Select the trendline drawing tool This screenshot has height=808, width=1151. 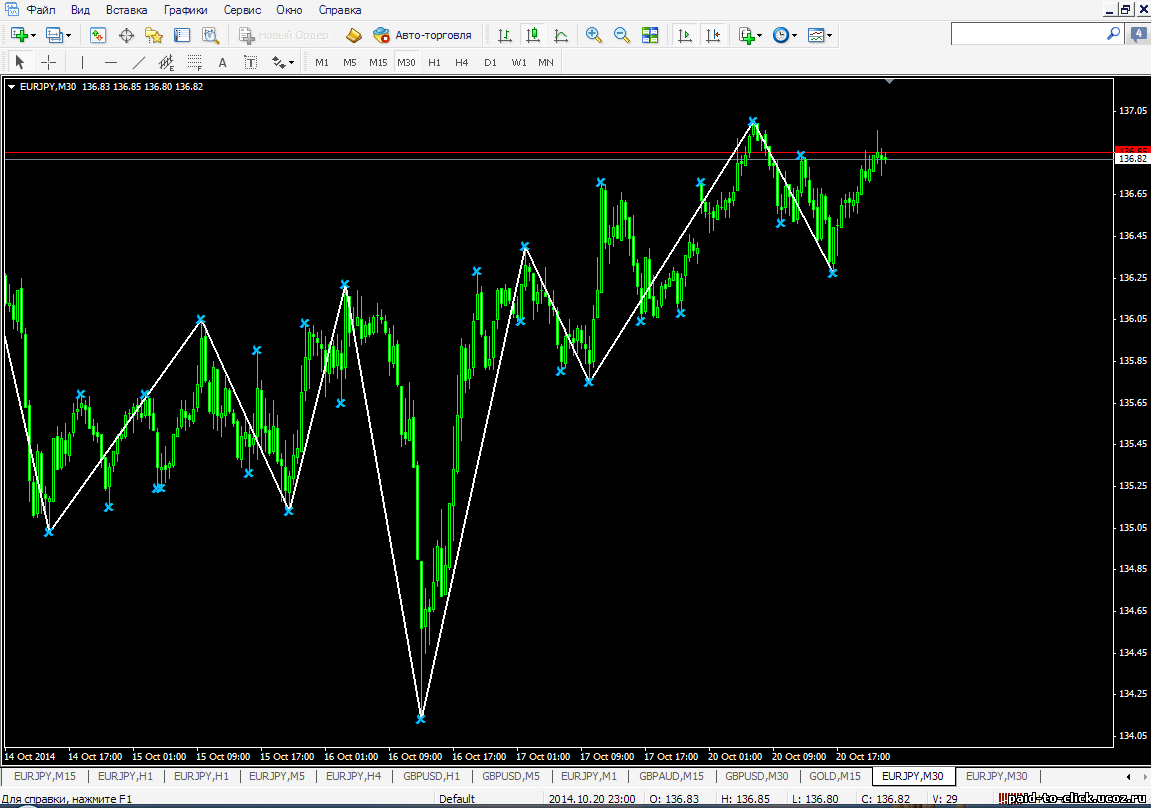pos(139,62)
